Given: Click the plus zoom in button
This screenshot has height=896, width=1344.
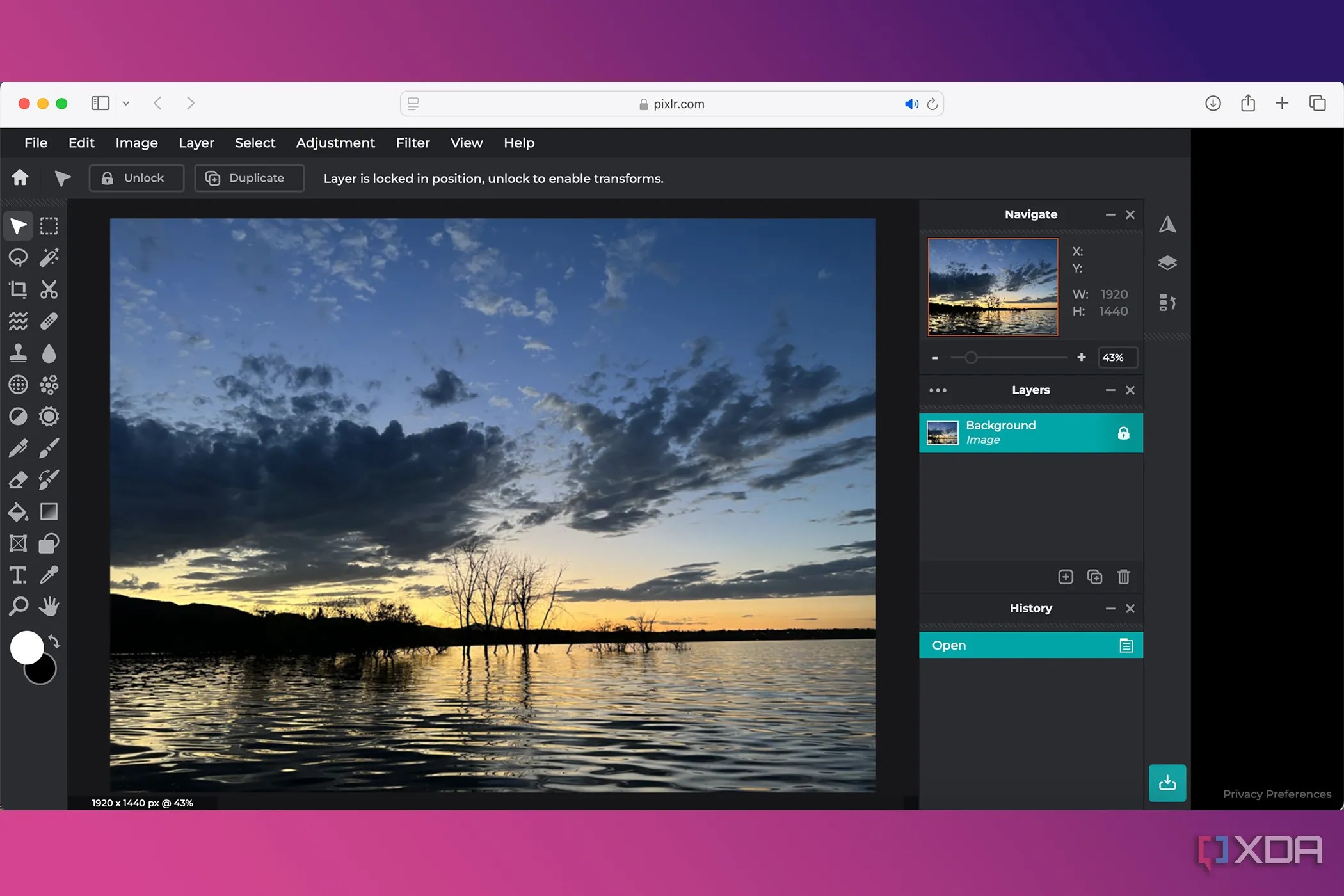Looking at the screenshot, I should pyautogui.click(x=1082, y=357).
